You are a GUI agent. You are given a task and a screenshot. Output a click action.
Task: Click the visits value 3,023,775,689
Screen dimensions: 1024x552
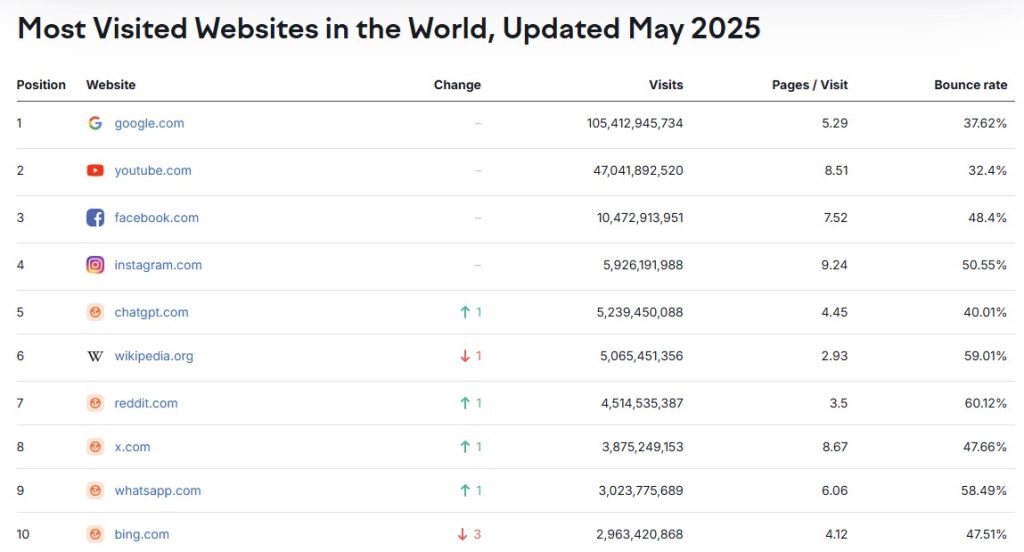[x=641, y=491]
